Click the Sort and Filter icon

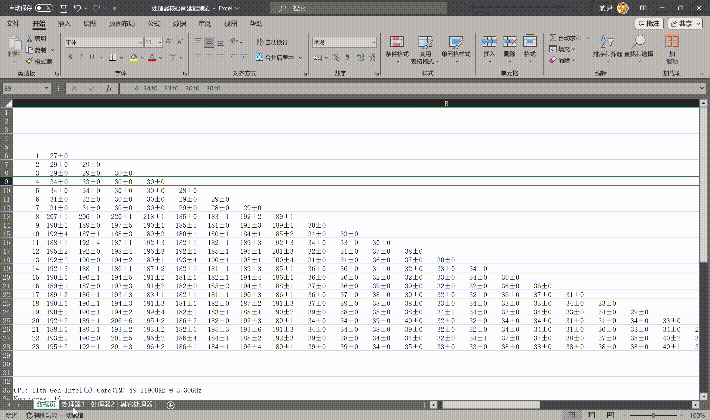click(x=607, y=42)
